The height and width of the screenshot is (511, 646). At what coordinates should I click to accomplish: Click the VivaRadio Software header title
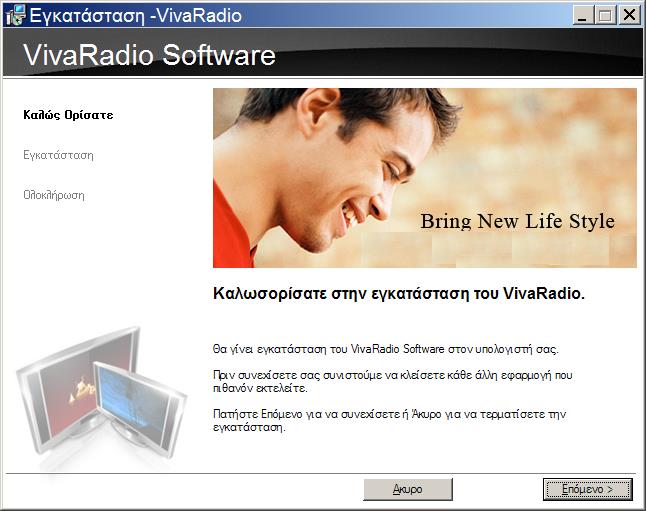[149, 55]
